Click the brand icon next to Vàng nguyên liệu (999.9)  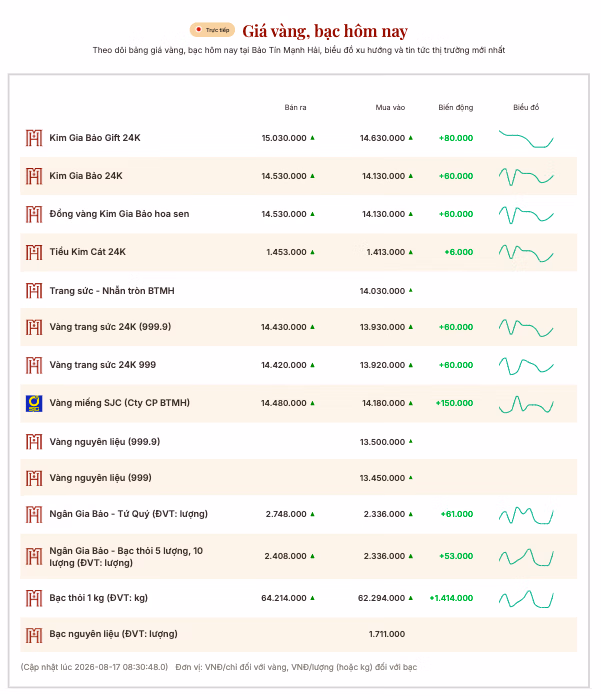[x=34, y=442]
